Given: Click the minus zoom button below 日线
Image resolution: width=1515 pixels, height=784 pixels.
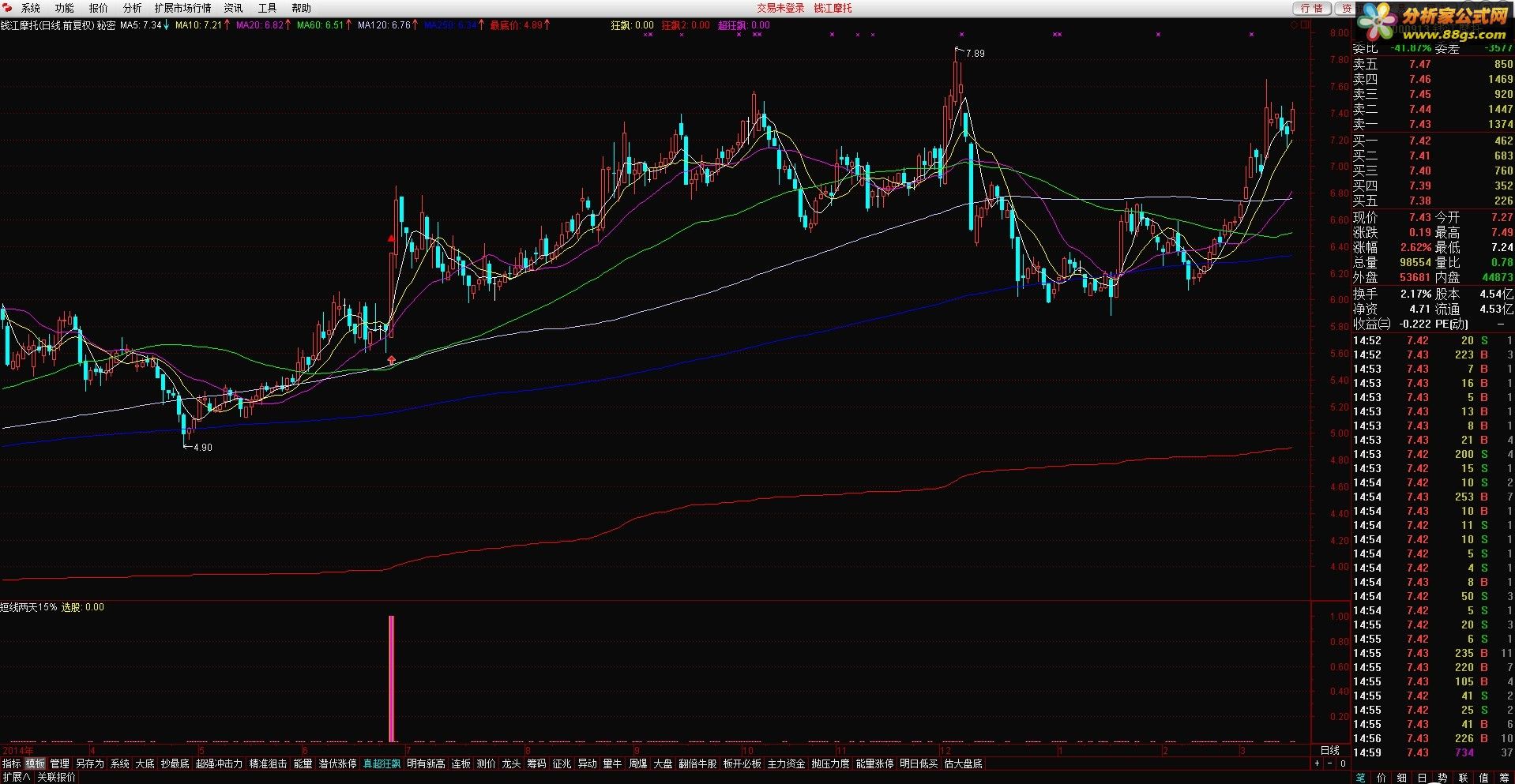Looking at the screenshot, I should 1330,763.
